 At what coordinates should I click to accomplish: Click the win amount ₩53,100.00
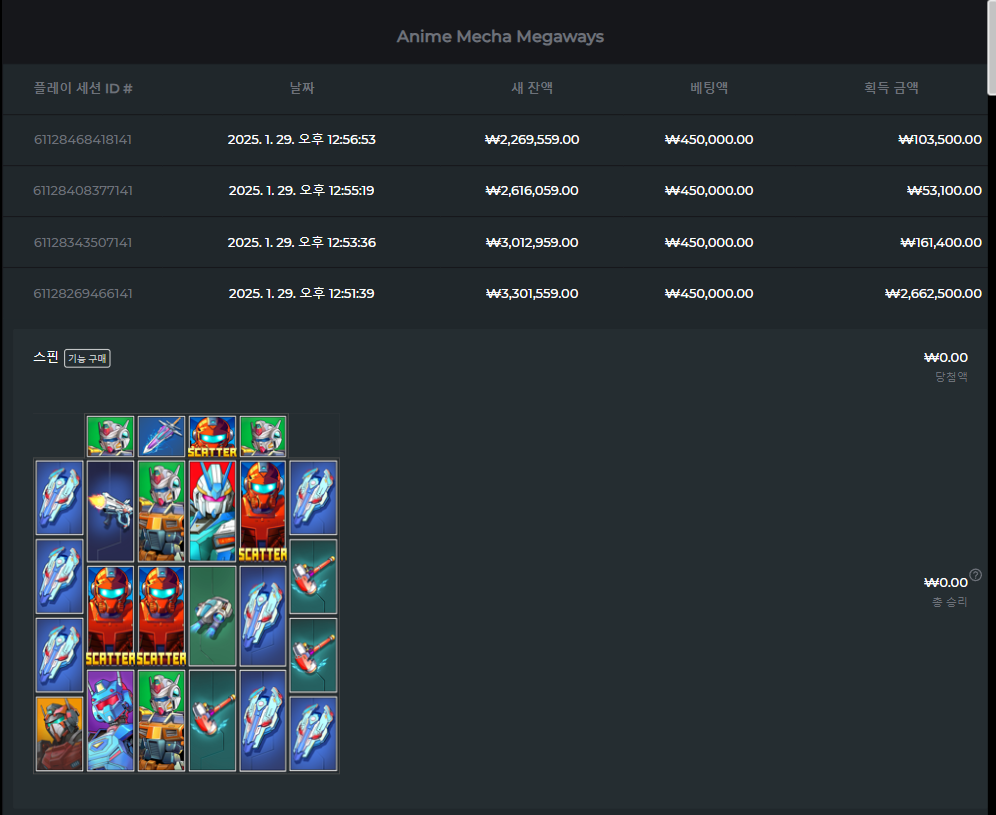click(x=945, y=191)
